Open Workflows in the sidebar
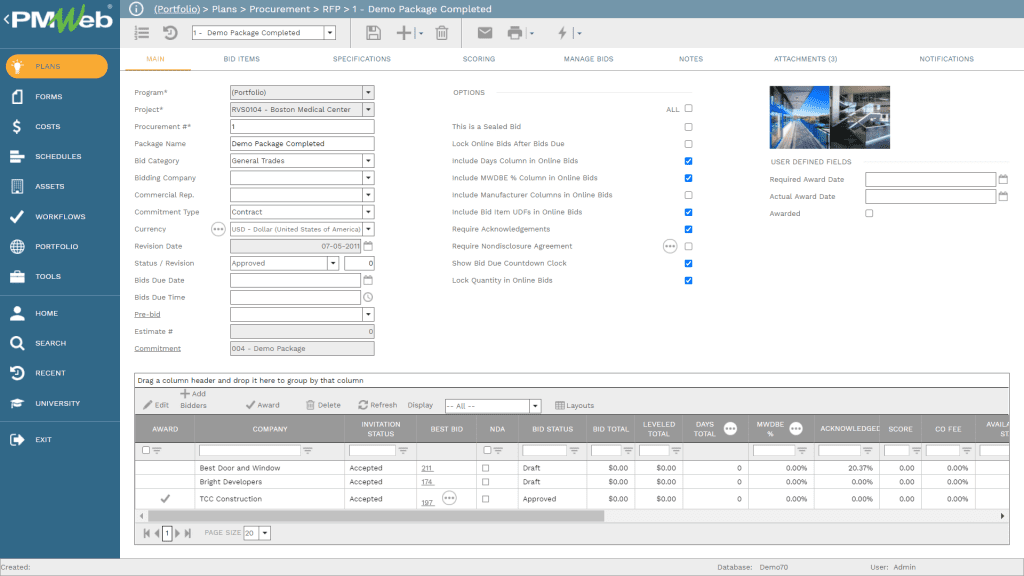 tap(60, 217)
